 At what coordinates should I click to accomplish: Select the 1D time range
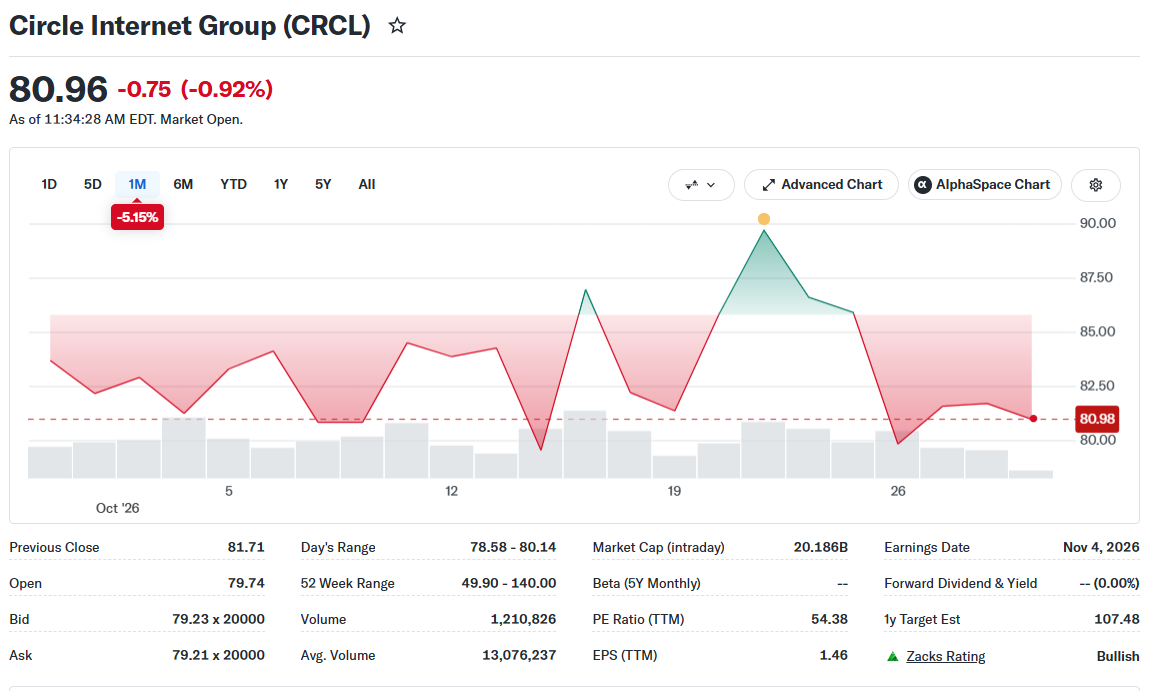[x=48, y=184]
